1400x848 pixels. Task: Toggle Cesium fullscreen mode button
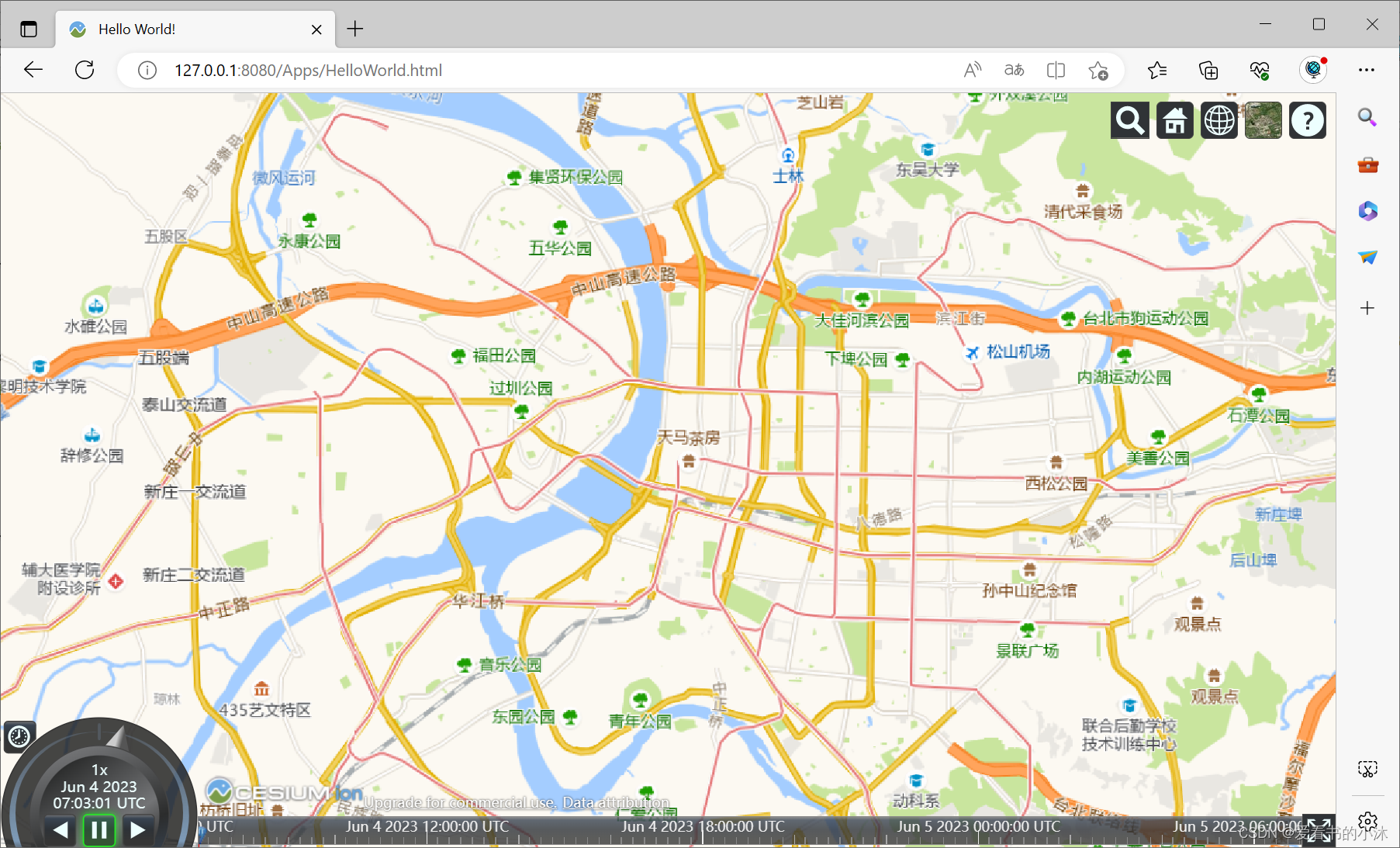point(1319,829)
